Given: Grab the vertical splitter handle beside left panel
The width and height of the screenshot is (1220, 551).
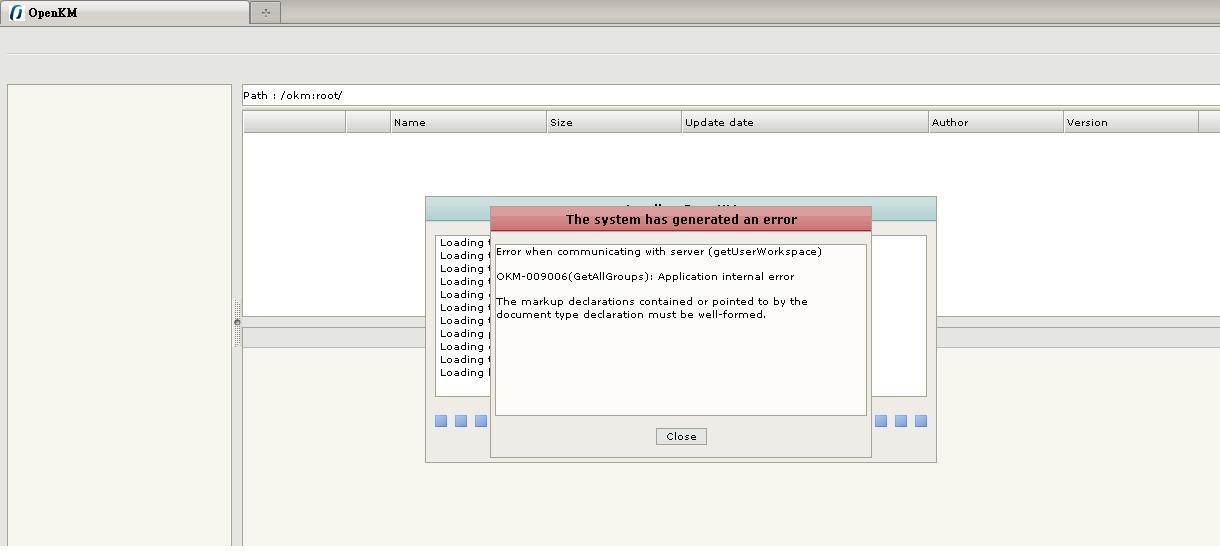Looking at the screenshot, I should [237, 322].
